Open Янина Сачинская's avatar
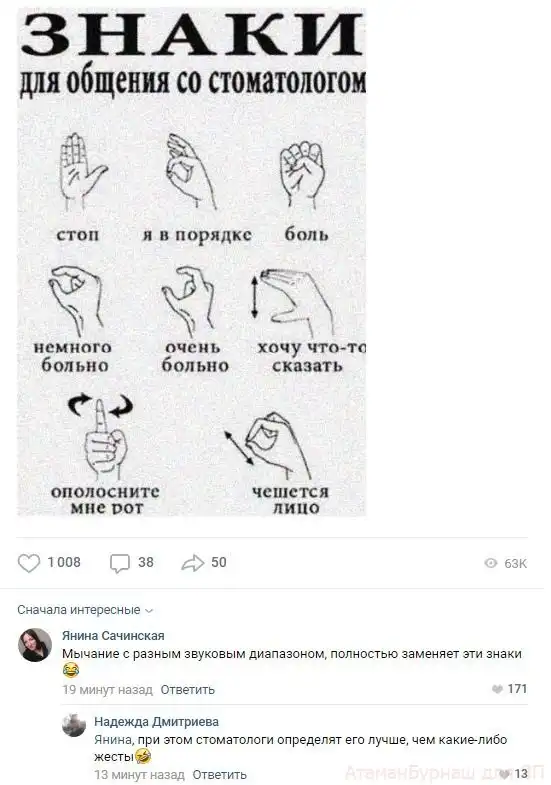Image resolution: width=551 pixels, height=785 pixels. coord(35,645)
